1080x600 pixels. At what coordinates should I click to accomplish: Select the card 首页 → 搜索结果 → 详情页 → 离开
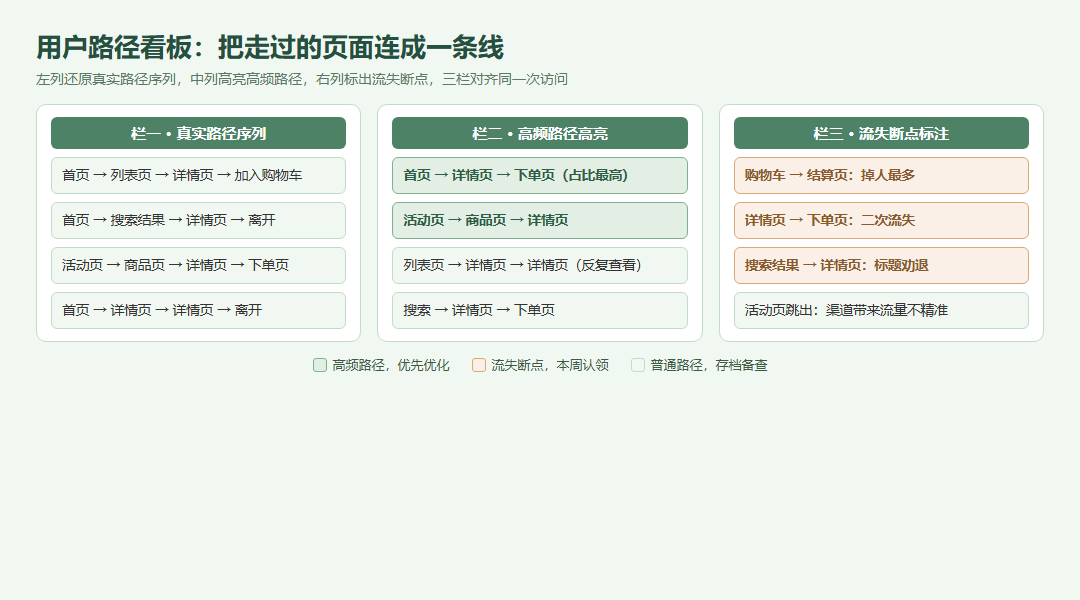pos(198,220)
